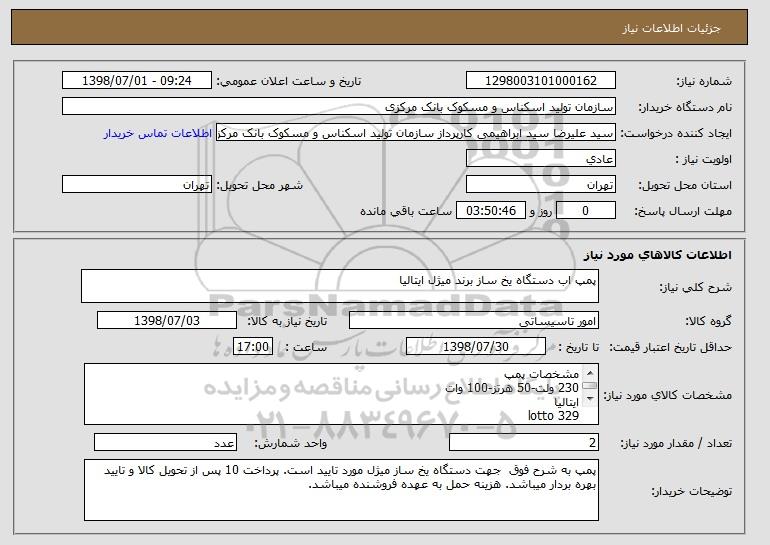Viewport: 770px width, 545px height.
Task: Click the scroll down arrow in specifications box
Action: [x=590, y=399]
